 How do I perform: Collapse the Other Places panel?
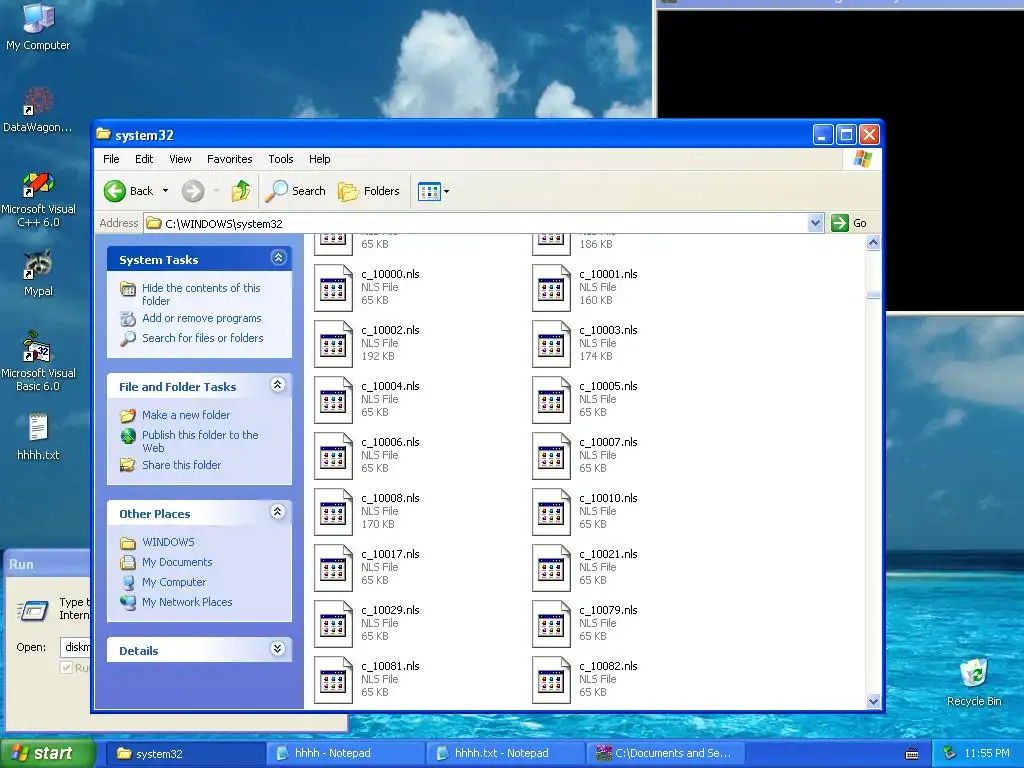click(278, 512)
